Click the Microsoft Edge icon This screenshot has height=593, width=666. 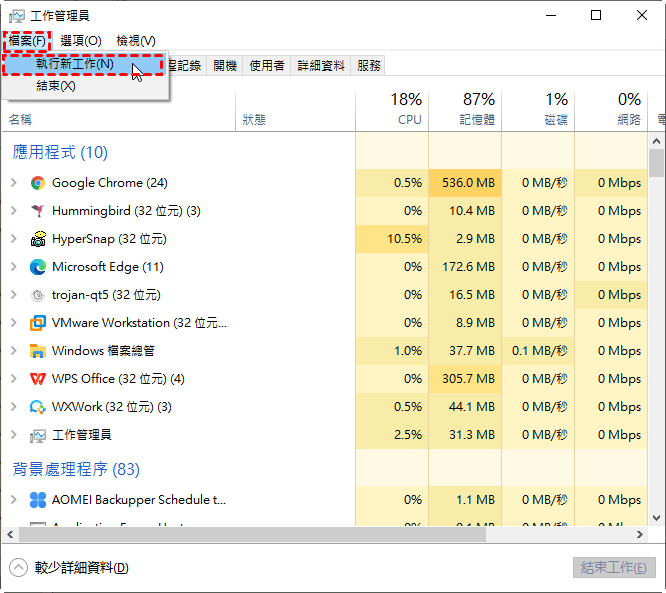[38, 267]
